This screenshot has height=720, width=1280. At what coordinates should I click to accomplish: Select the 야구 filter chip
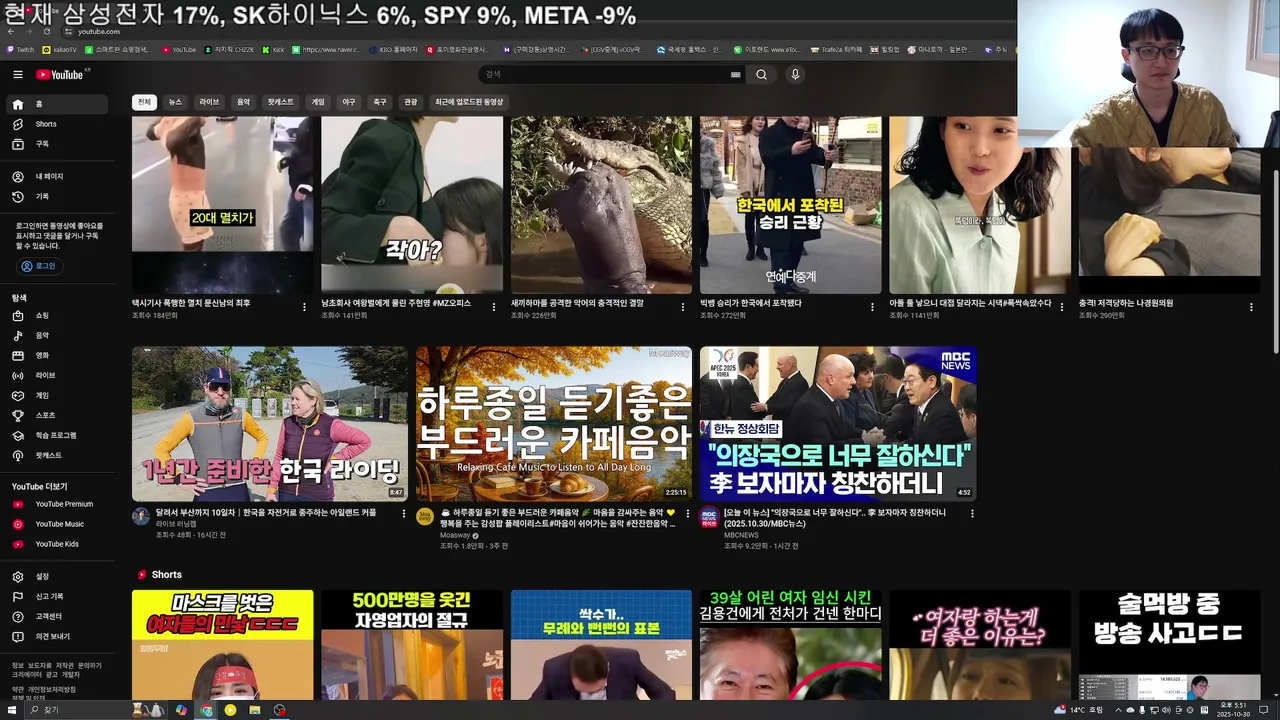pyautogui.click(x=349, y=102)
